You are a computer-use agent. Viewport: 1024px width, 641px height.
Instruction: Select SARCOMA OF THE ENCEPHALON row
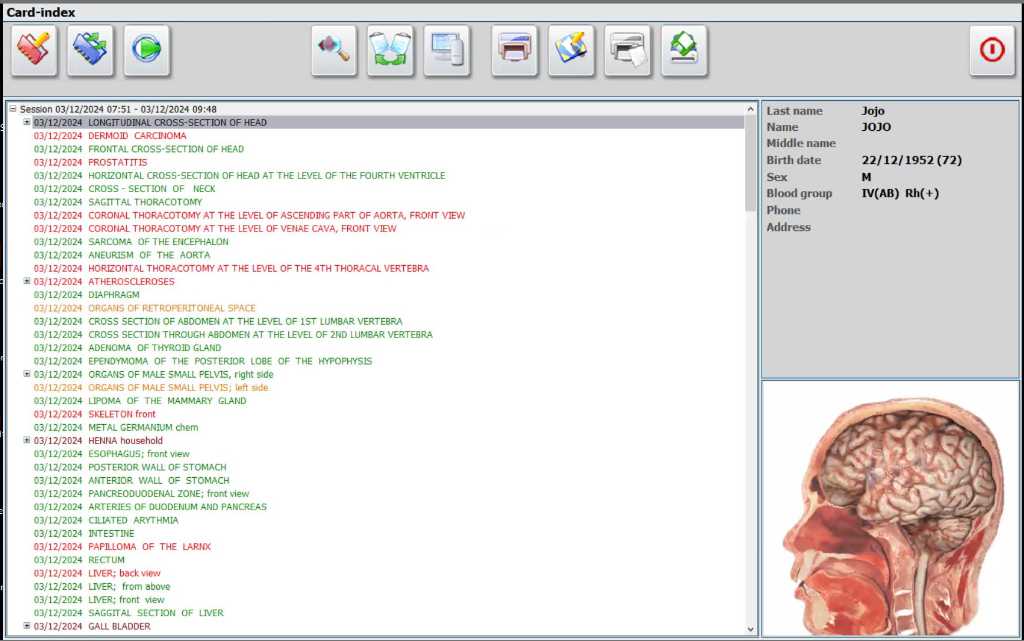click(x=131, y=242)
